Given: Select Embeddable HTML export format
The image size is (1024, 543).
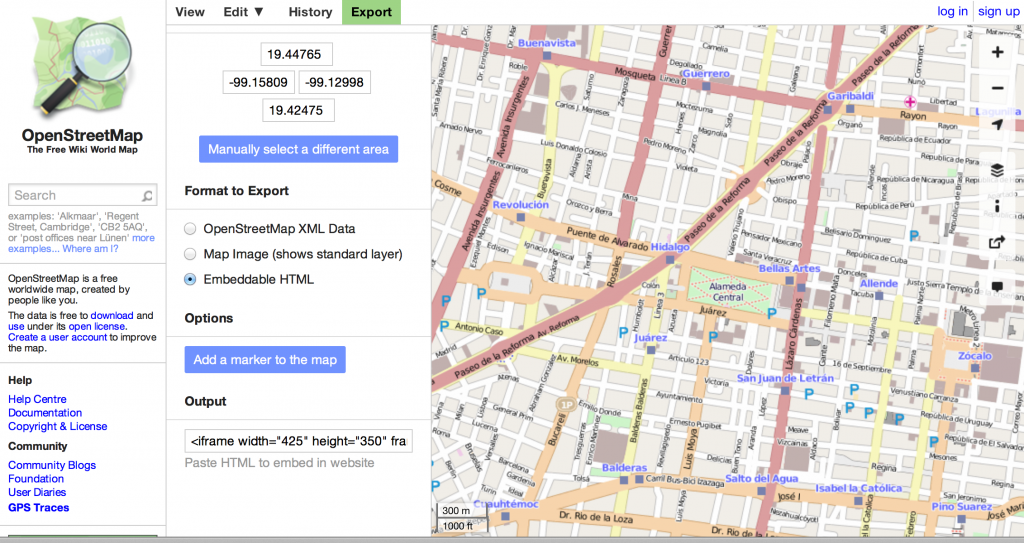Looking at the screenshot, I should [x=190, y=280].
